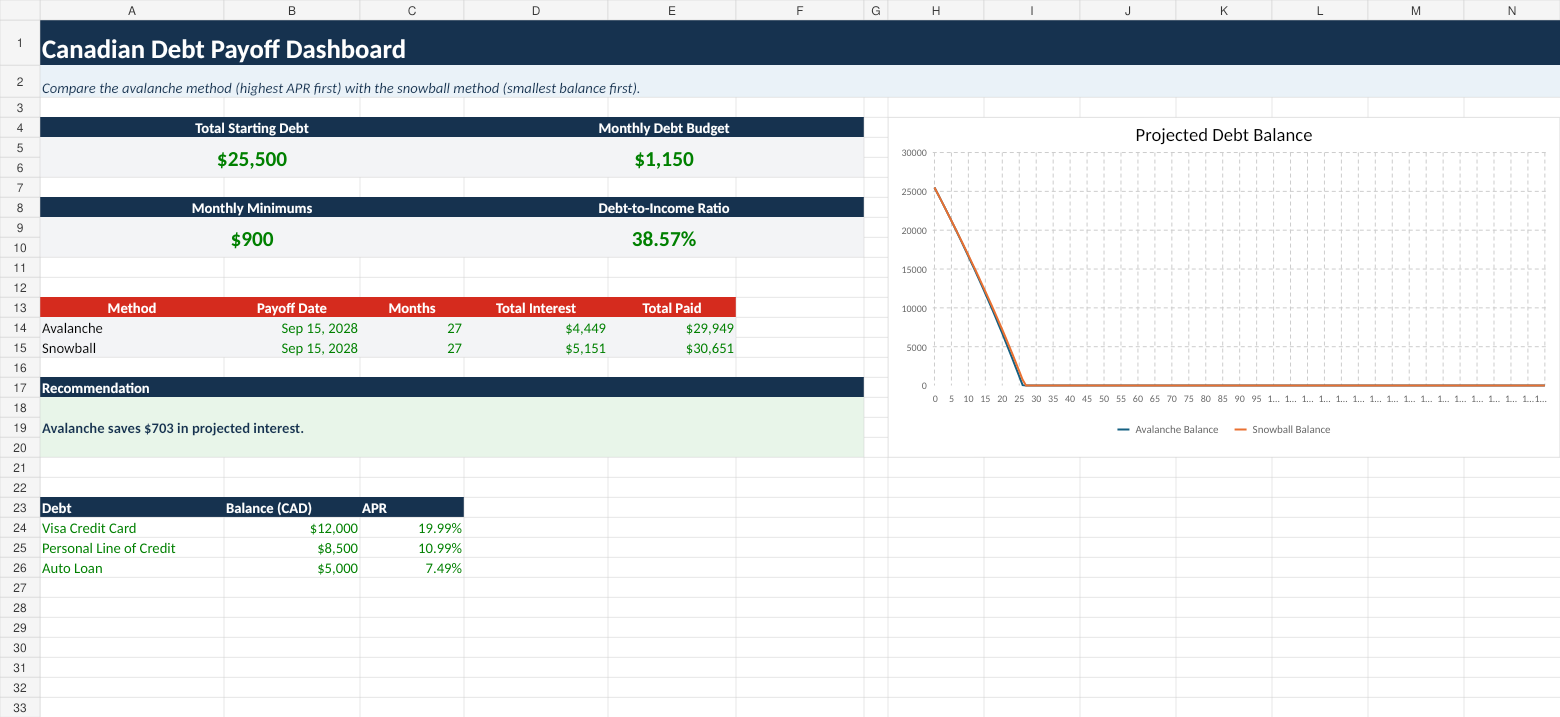Click the 7.49% APR cell
This screenshot has width=1560, height=717.
tap(412, 568)
